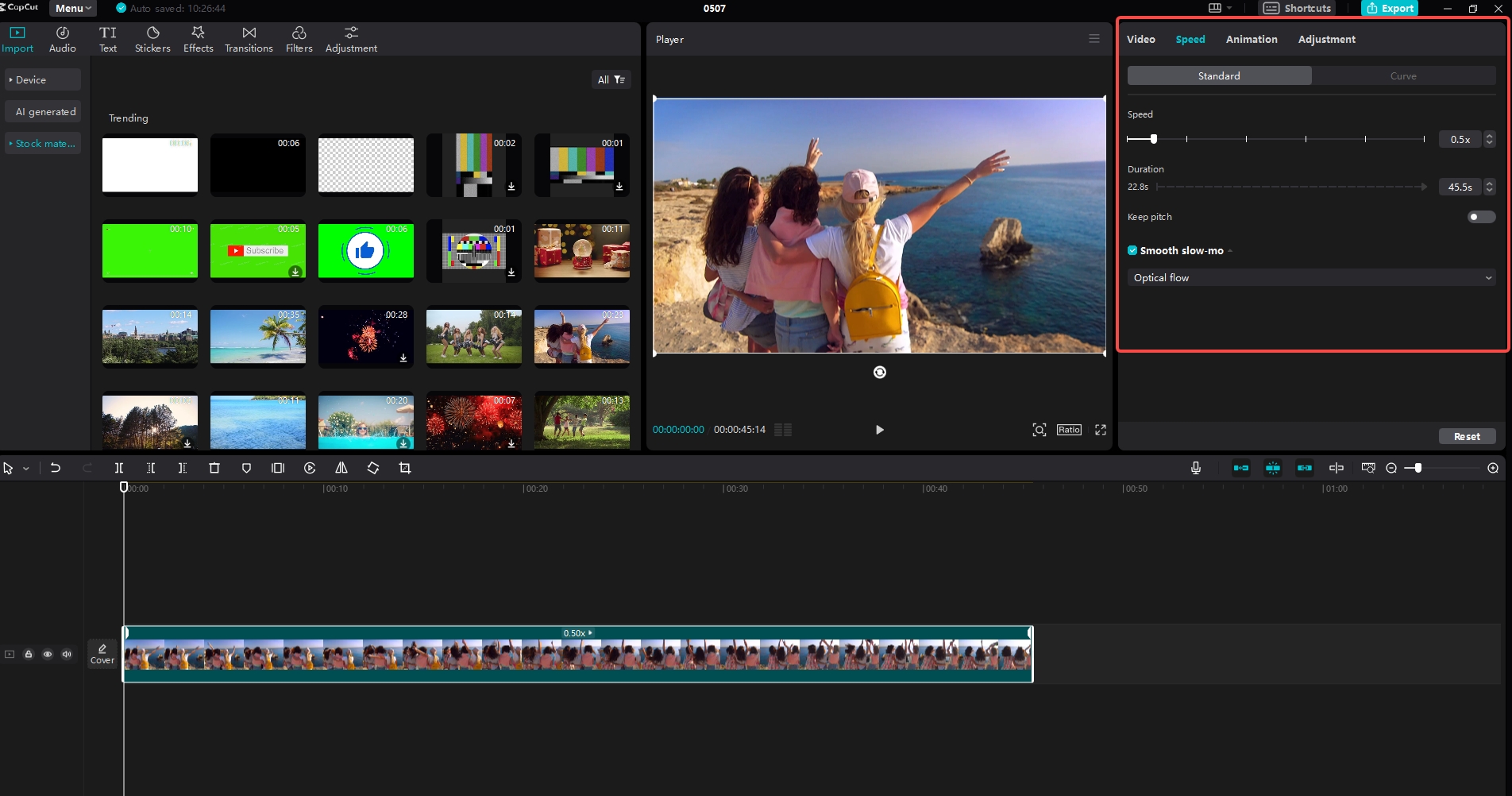Click the Mirror icon to flip the clip

[341, 468]
